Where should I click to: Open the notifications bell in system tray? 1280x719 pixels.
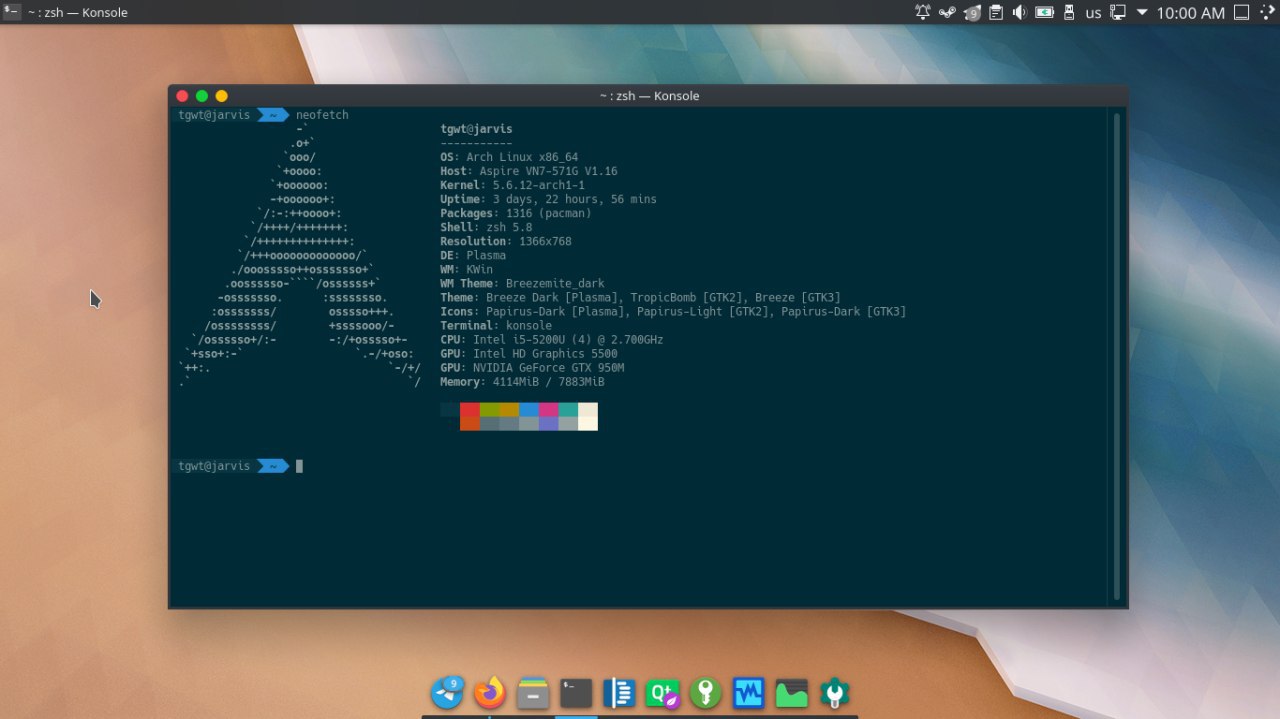point(923,13)
